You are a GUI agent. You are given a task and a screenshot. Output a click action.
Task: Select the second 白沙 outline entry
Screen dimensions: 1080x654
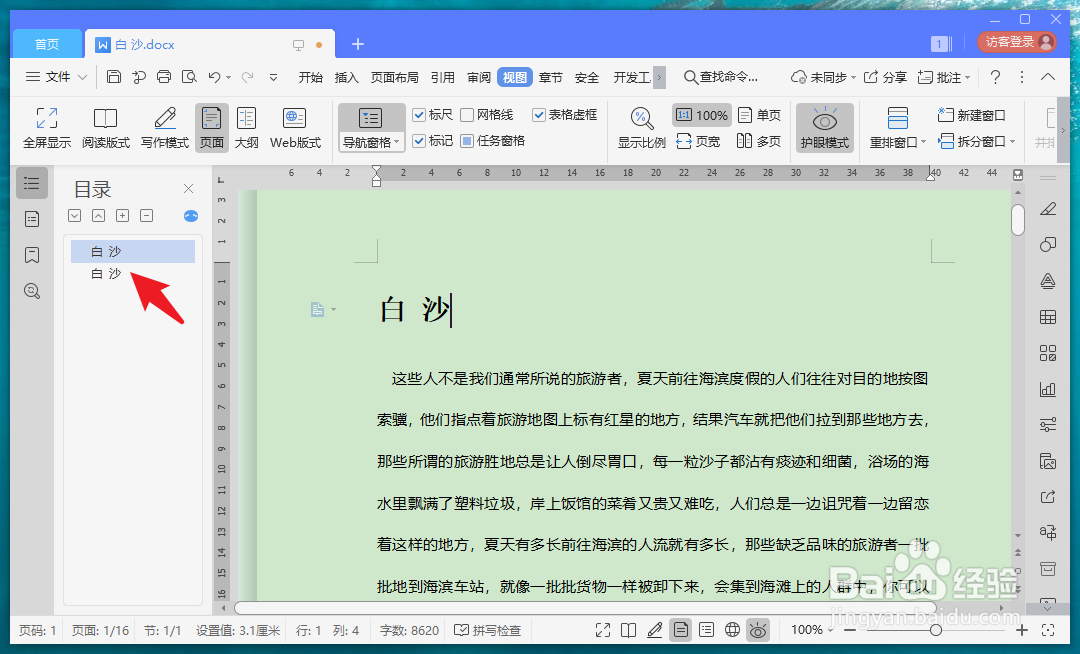pyautogui.click(x=107, y=273)
